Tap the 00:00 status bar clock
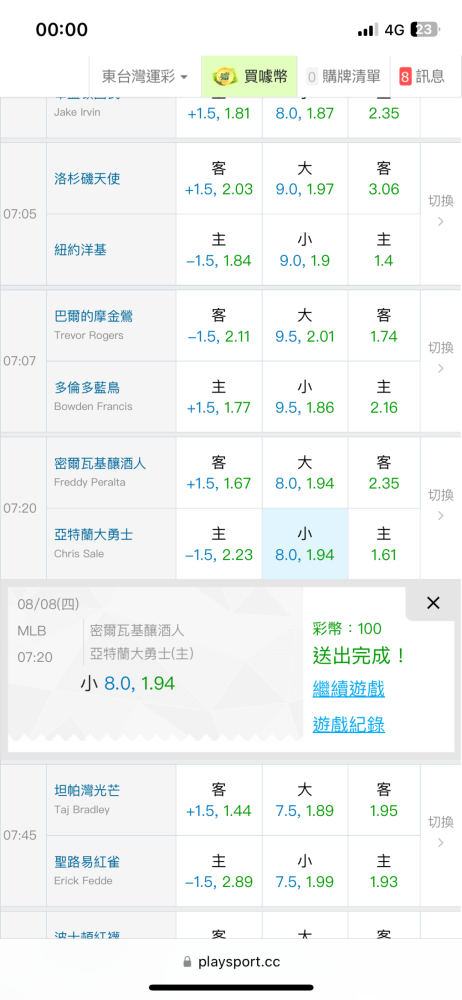 [x=62, y=29]
